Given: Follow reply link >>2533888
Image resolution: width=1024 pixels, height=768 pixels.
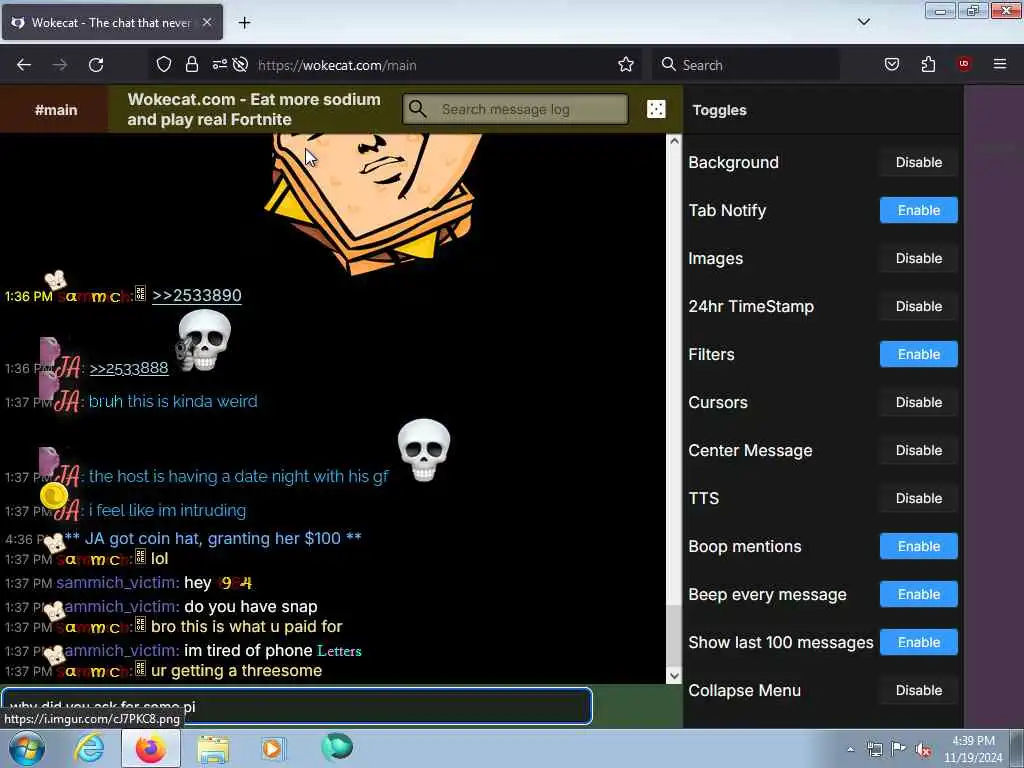Looking at the screenshot, I should click(129, 368).
